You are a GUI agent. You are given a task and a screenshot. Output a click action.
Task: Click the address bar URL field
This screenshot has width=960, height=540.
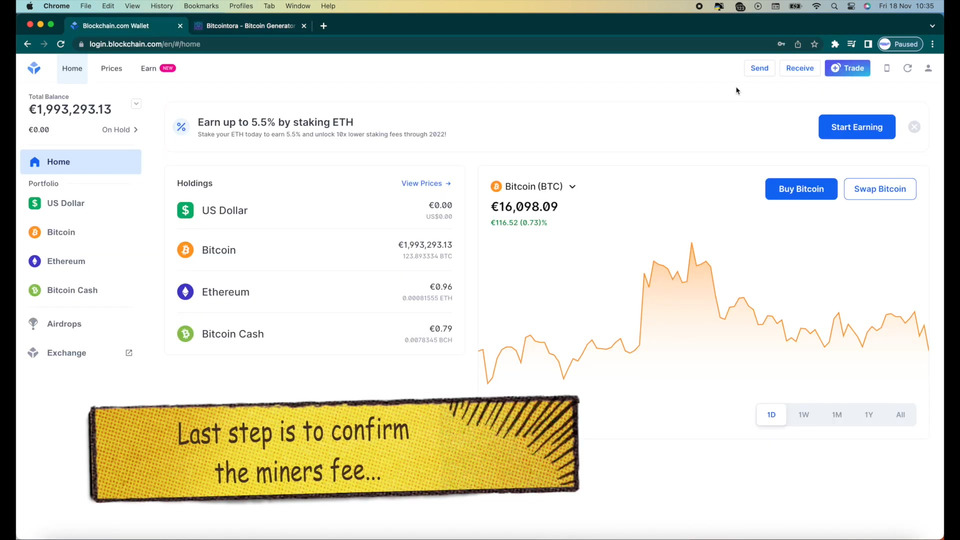(x=422, y=44)
